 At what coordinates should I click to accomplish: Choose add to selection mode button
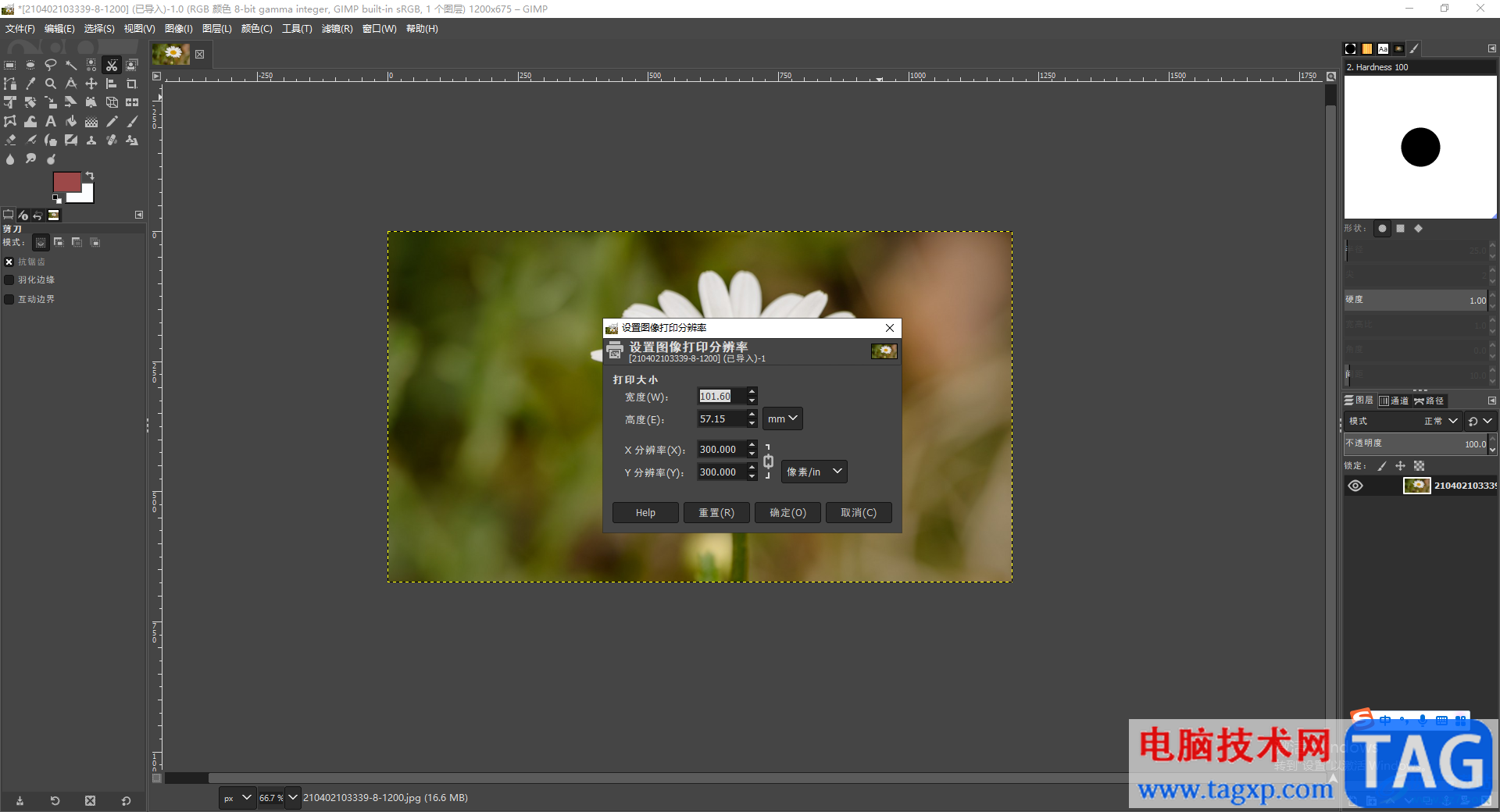pyautogui.click(x=59, y=243)
